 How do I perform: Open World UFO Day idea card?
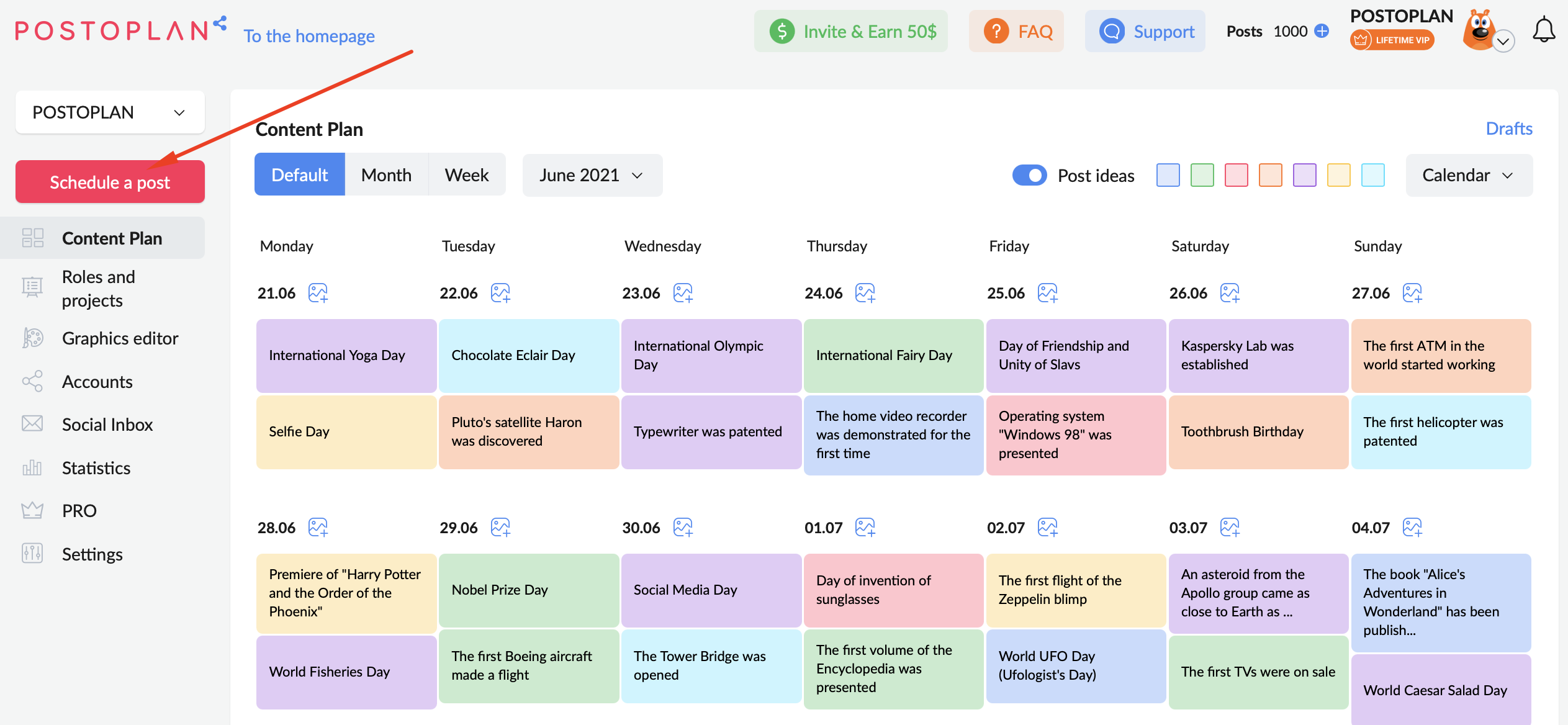pyautogui.click(x=1076, y=666)
